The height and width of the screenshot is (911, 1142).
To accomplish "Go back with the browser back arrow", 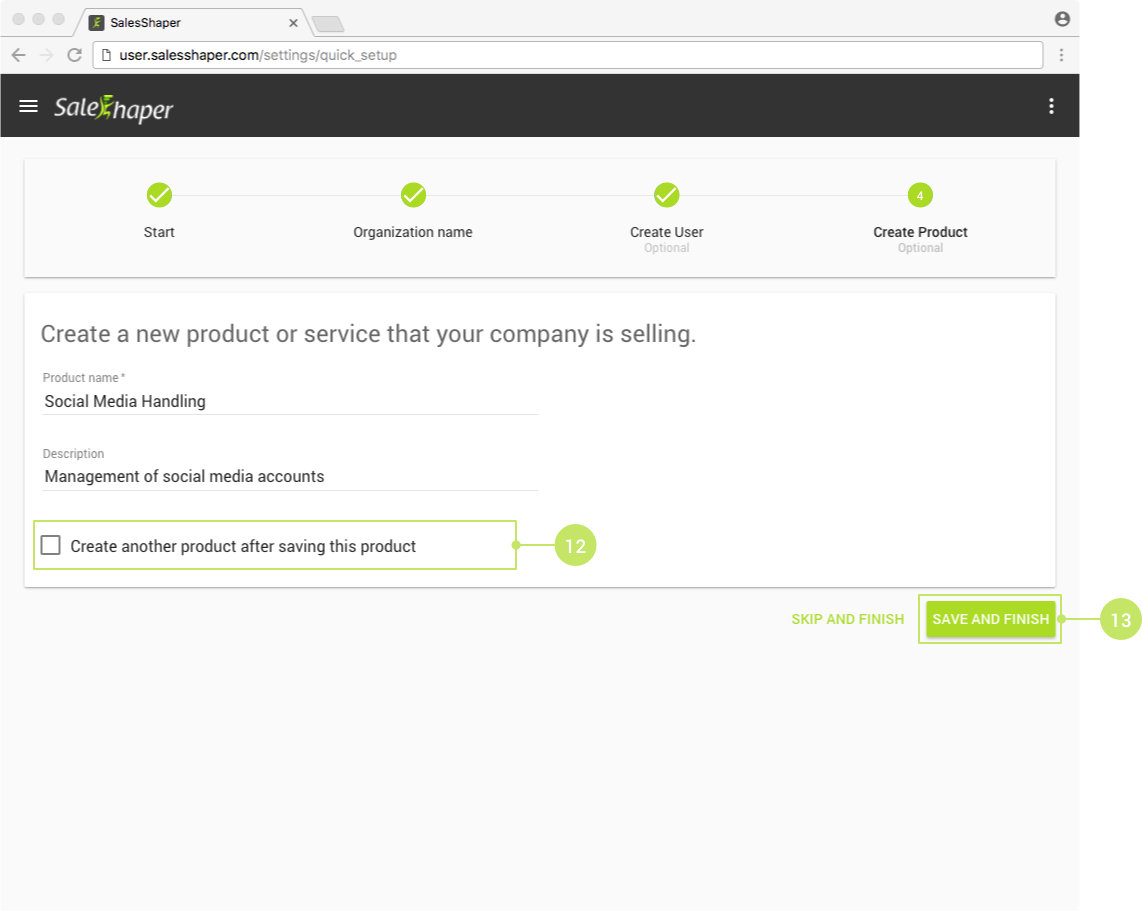I will [19, 55].
